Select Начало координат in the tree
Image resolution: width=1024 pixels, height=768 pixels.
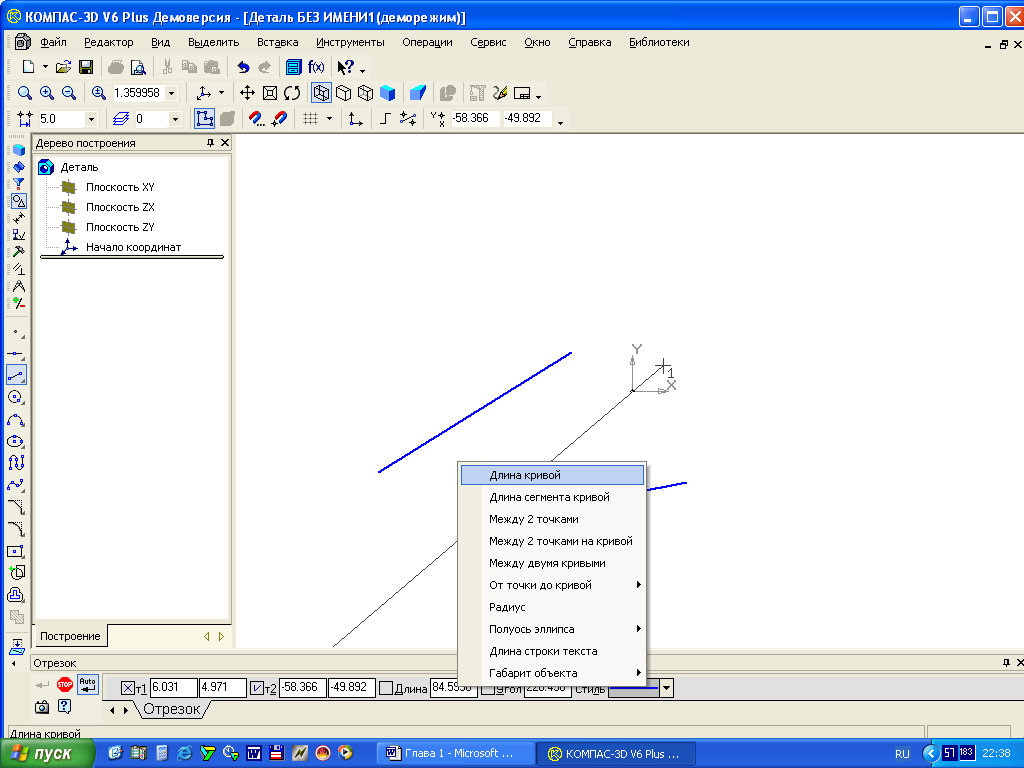133,248
